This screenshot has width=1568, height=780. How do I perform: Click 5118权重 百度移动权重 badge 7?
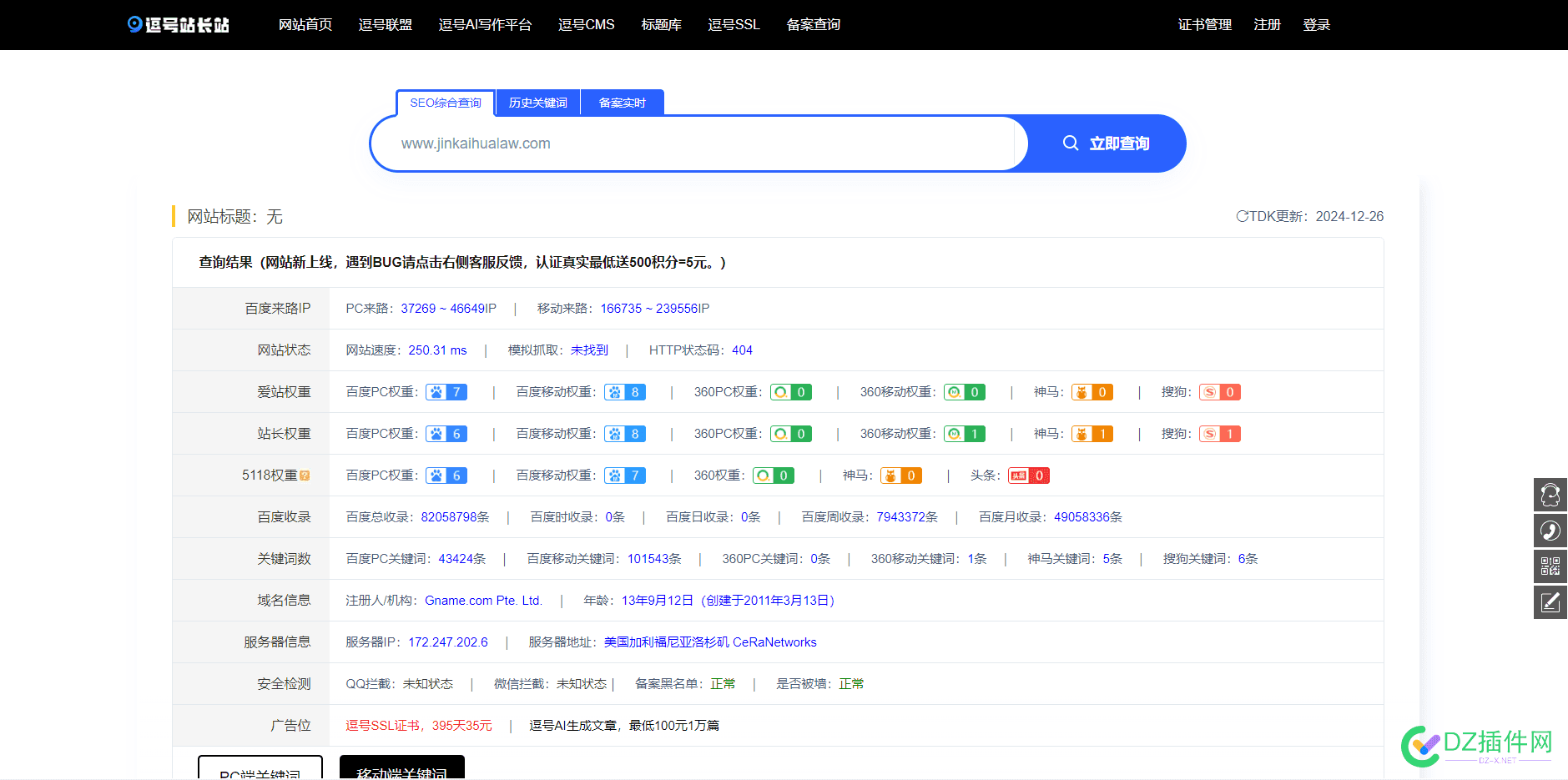[625, 476]
